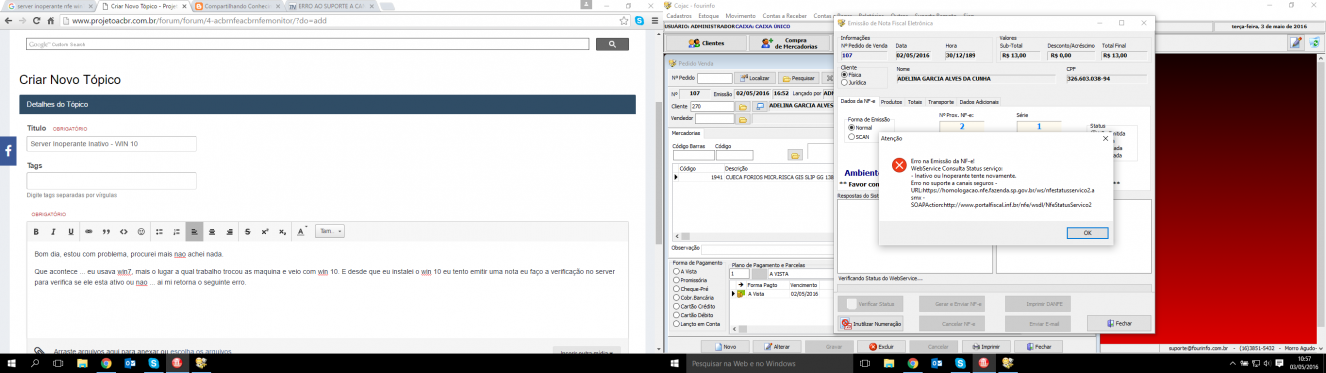Click the Localizar button in Pedido Venda

[x=754, y=78]
